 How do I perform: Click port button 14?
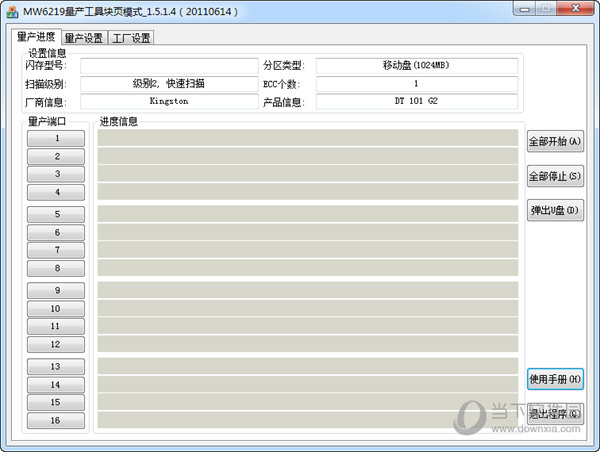(x=56, y=385)
